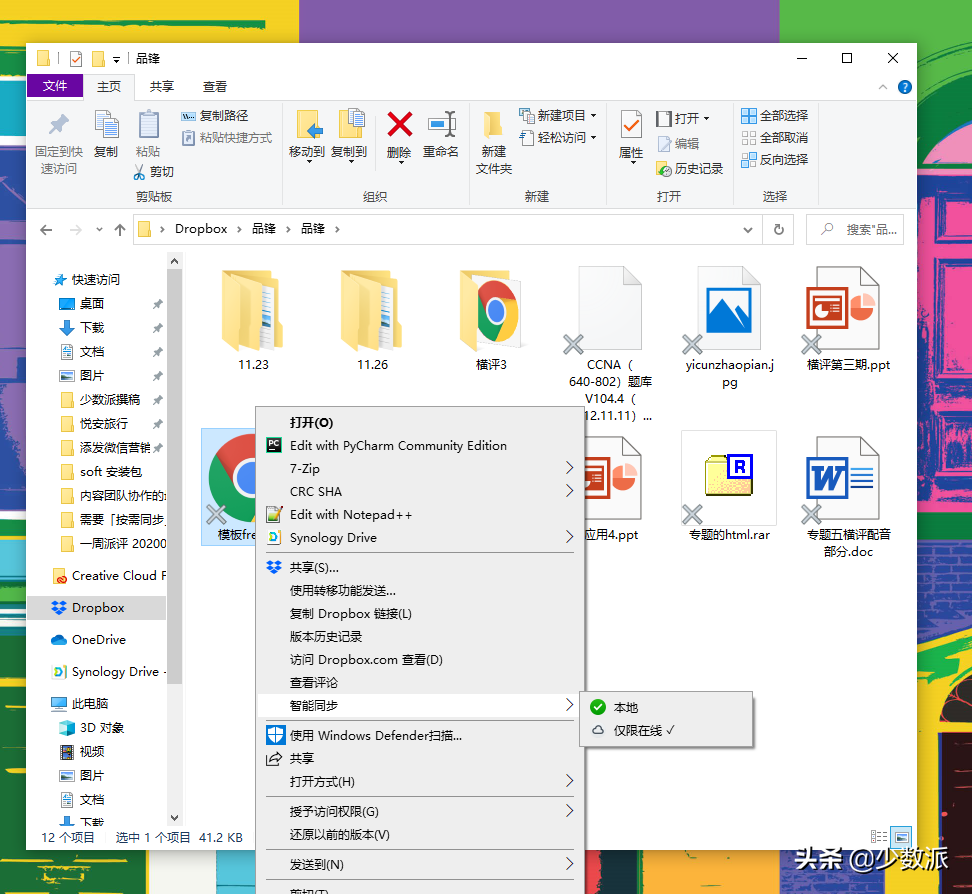Click the Rename icon in the ribbon
972x894 pixels.
[441, 124]
